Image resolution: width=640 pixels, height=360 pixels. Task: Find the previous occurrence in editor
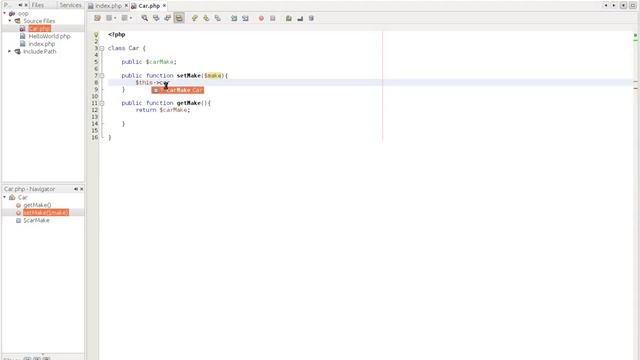click(156, 18)
